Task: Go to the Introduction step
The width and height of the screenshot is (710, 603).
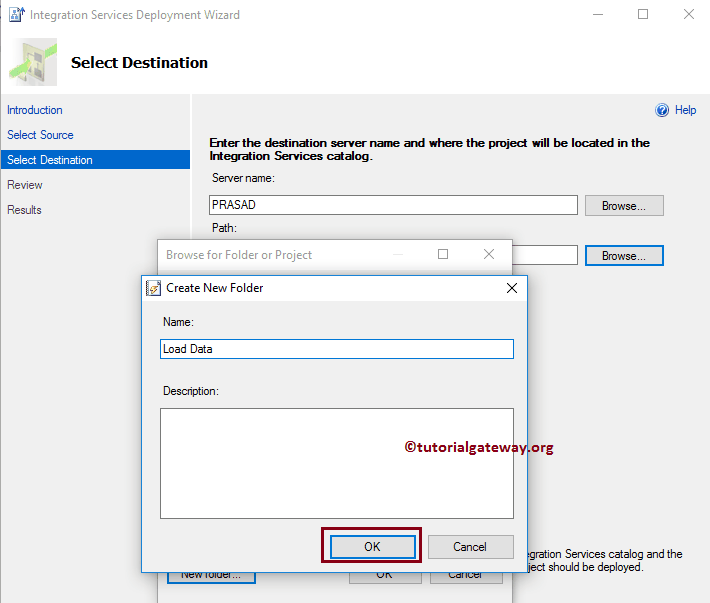Action: [35, 110]
